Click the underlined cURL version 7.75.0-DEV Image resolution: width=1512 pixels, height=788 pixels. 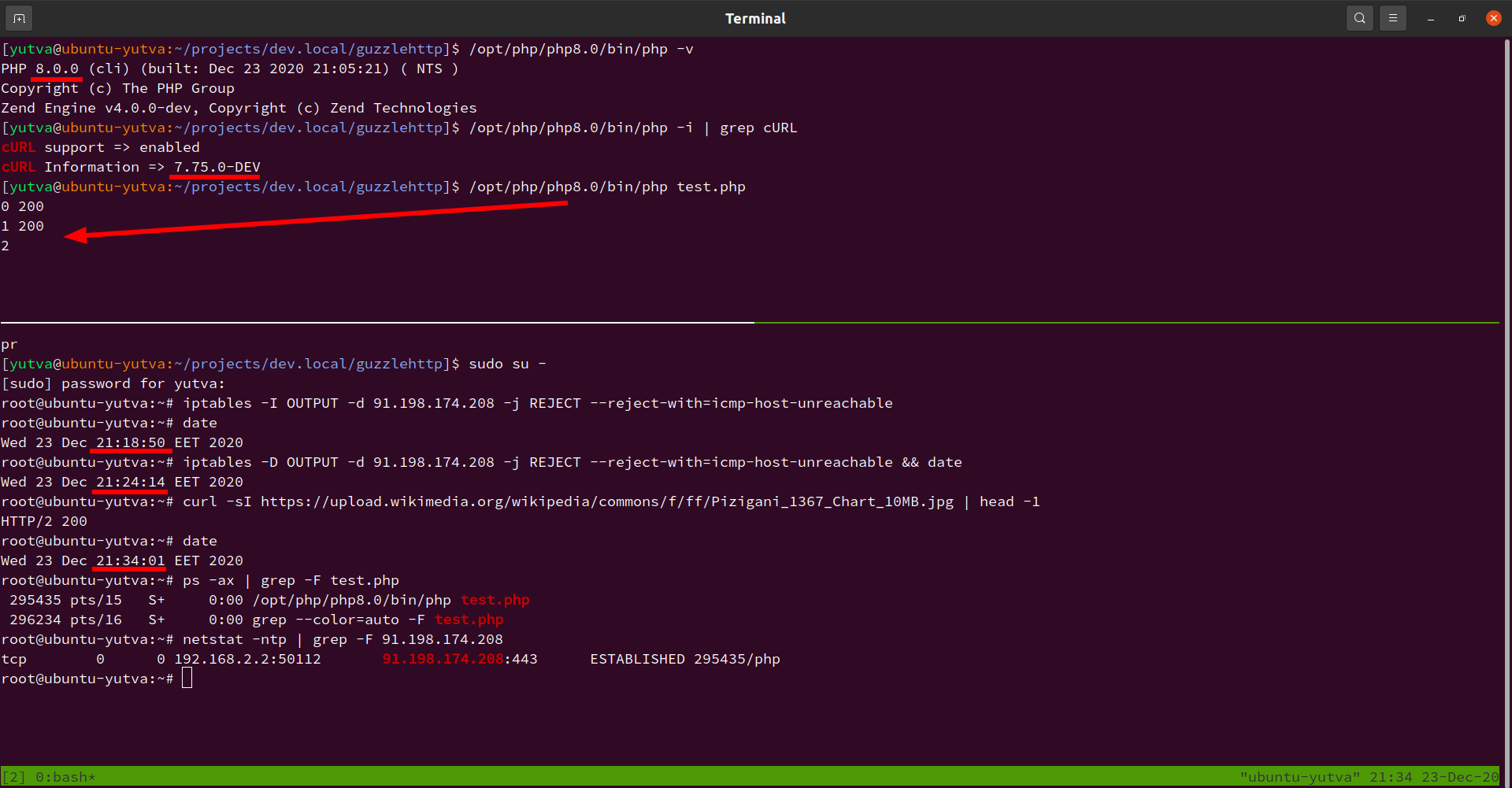pyautogui.click(x=214, y=166)
